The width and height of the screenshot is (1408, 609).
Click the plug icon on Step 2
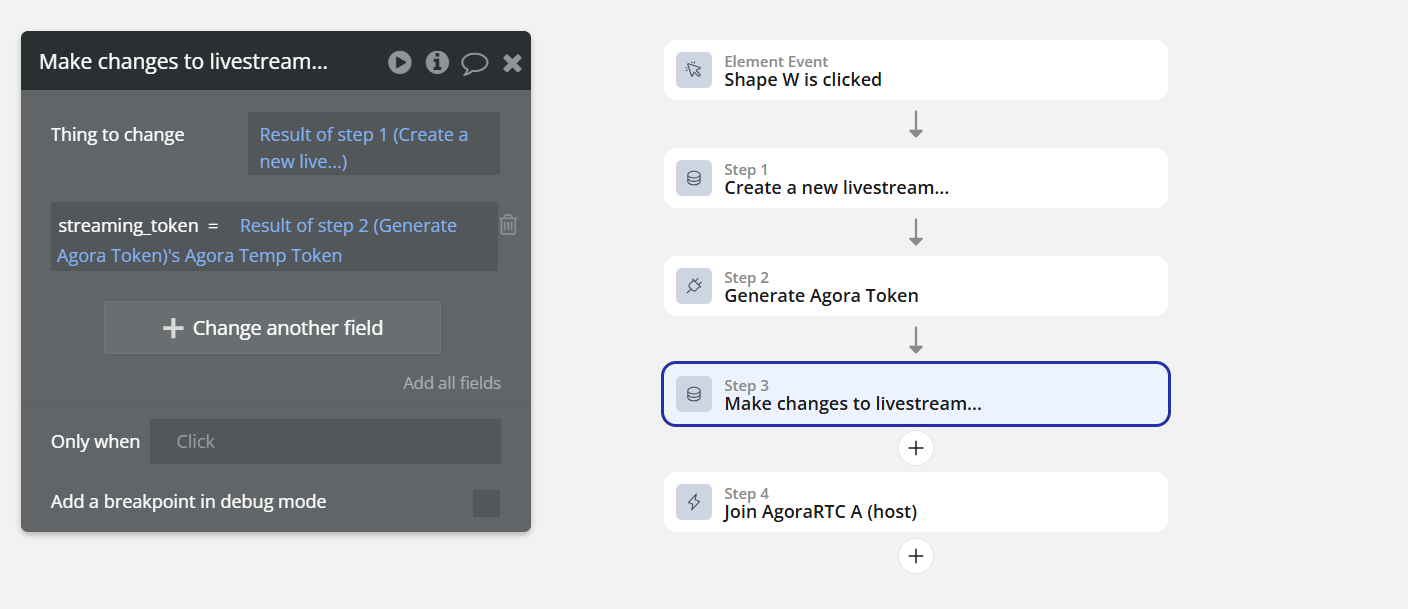694,286
